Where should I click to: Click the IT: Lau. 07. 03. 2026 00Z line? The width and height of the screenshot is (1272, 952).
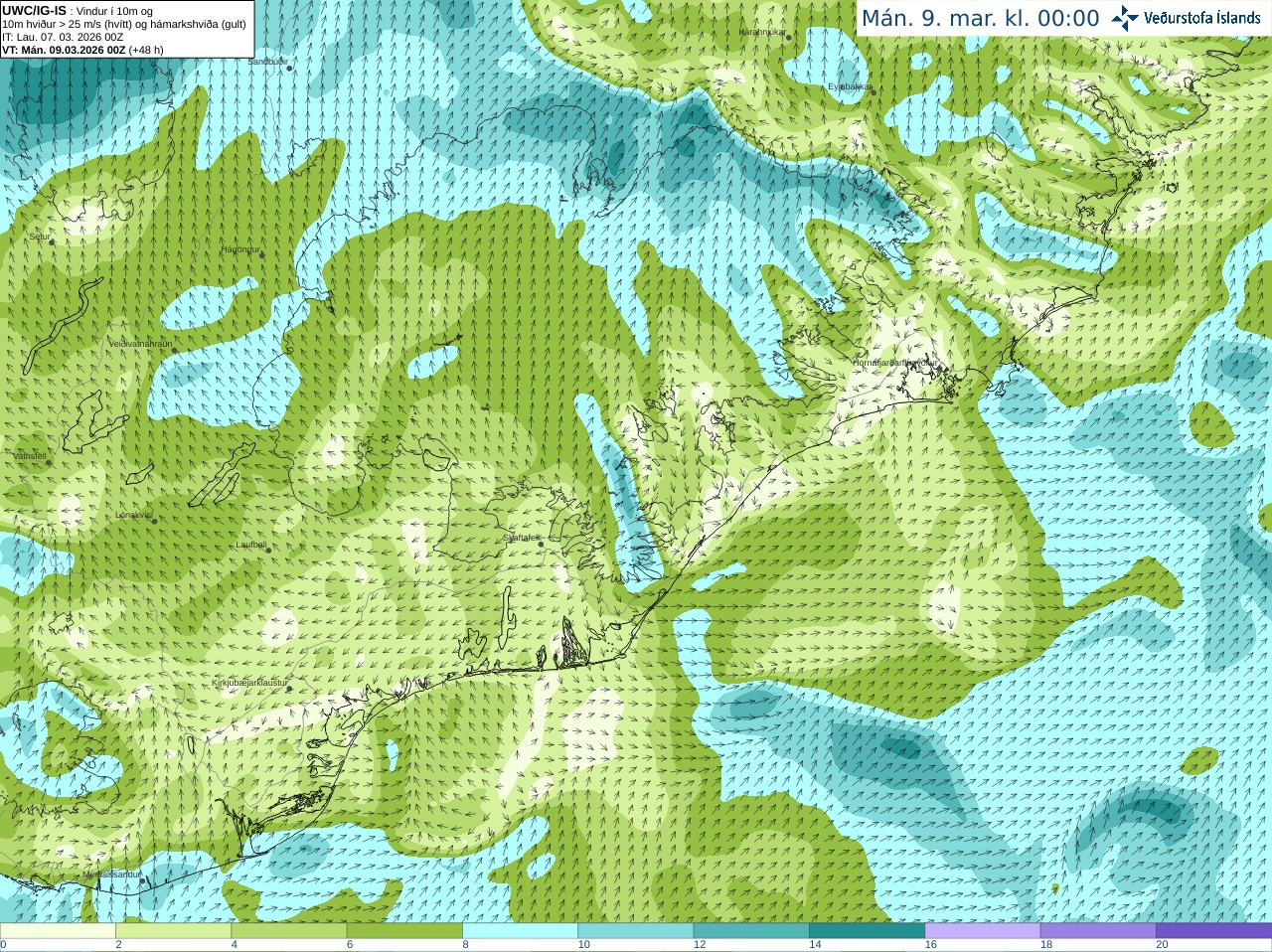click(x=63, y=37)
